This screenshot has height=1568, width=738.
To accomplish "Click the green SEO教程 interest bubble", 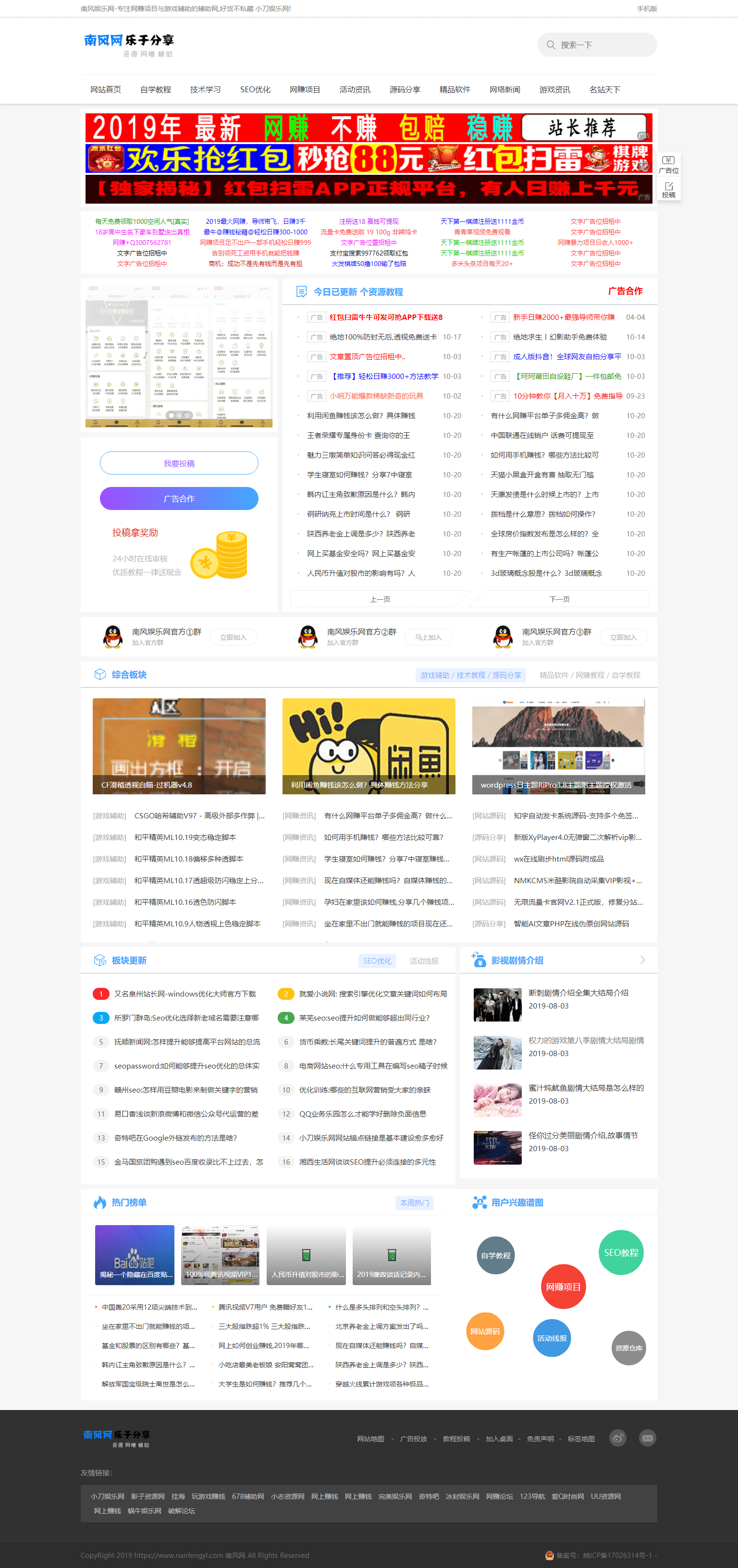I will tap(620, 1252).
